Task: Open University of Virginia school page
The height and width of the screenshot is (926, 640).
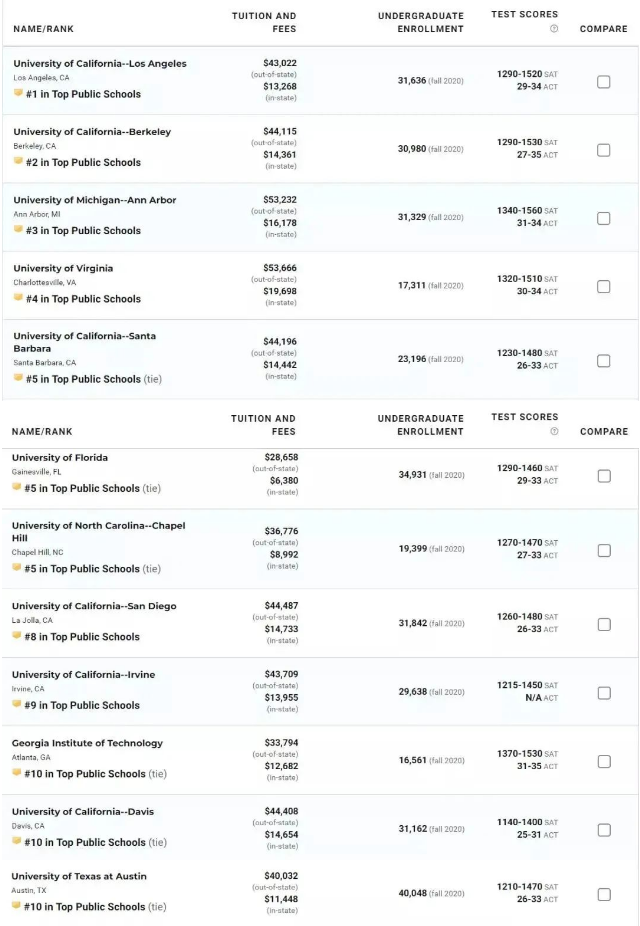Action: click(63, 268)
